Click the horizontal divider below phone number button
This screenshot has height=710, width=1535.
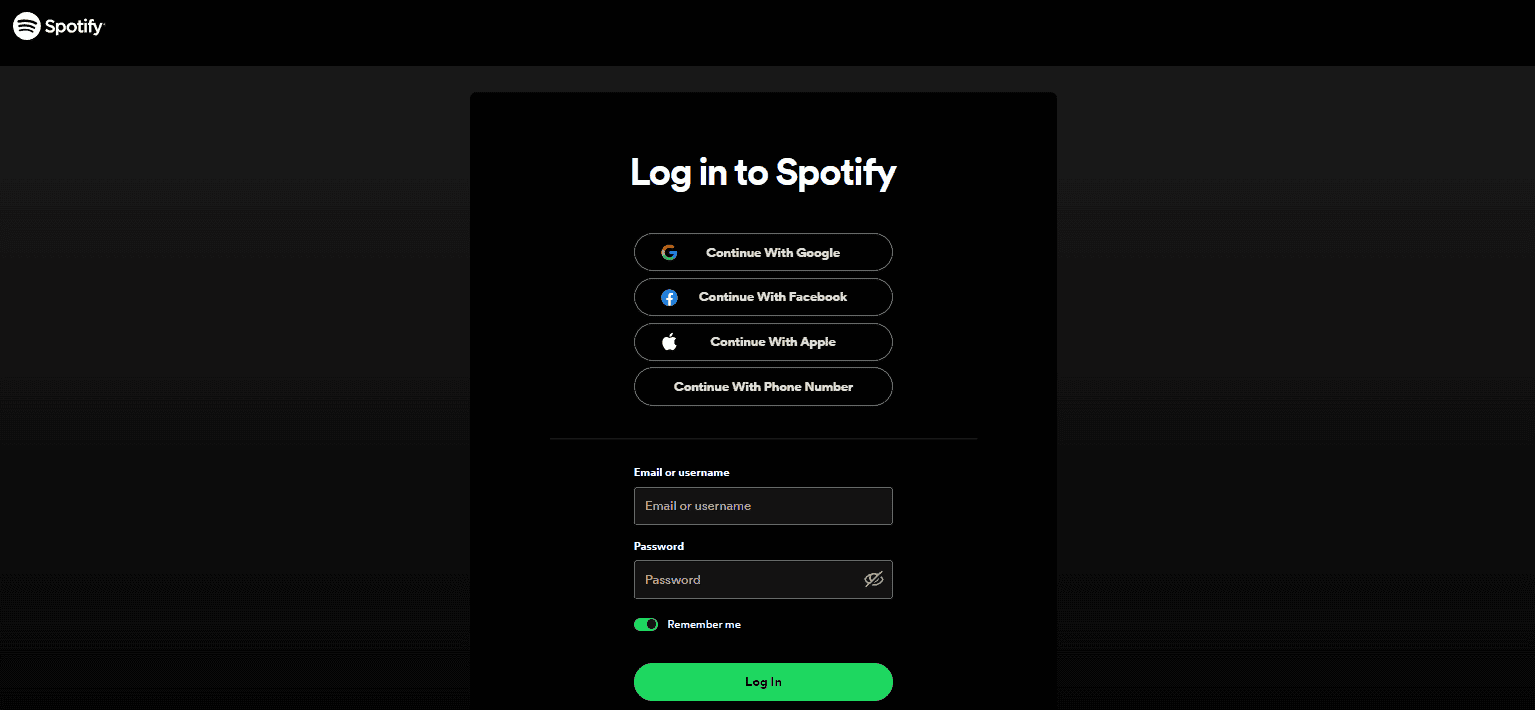coord(763,439)
